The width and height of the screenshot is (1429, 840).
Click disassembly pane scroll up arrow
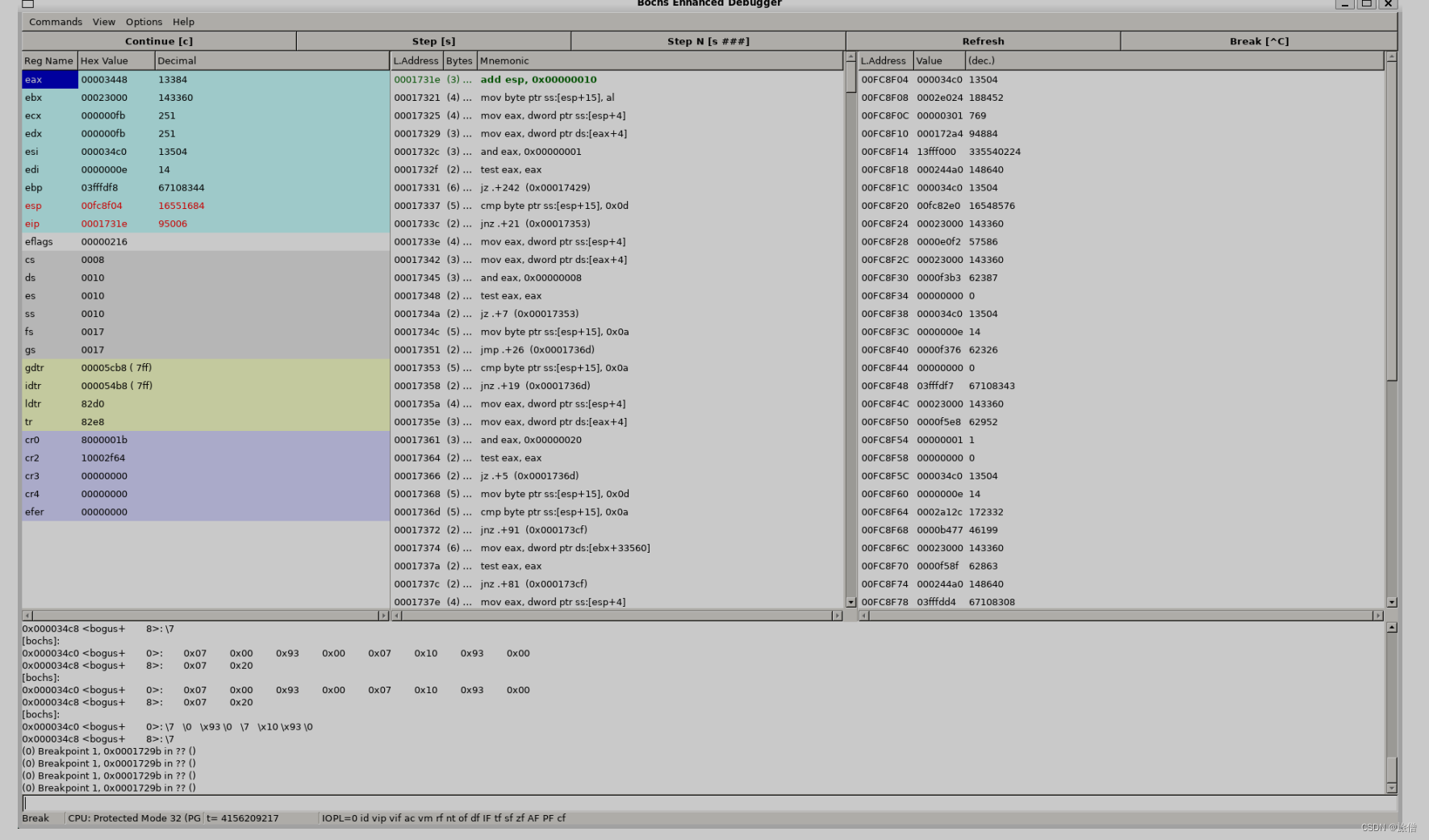tap(850, 57)
